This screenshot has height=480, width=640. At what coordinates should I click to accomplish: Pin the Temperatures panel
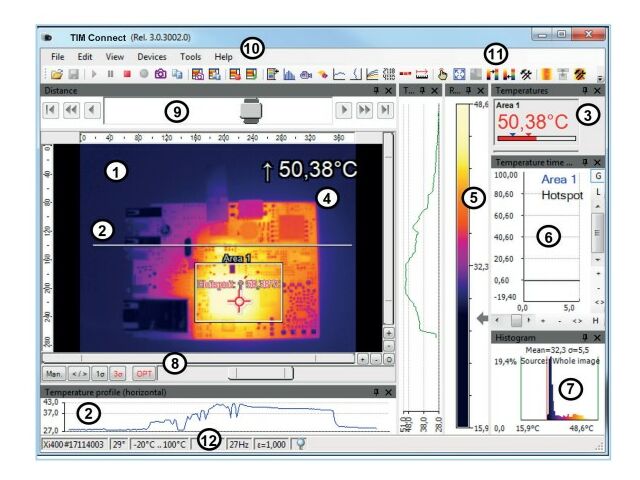584,91
